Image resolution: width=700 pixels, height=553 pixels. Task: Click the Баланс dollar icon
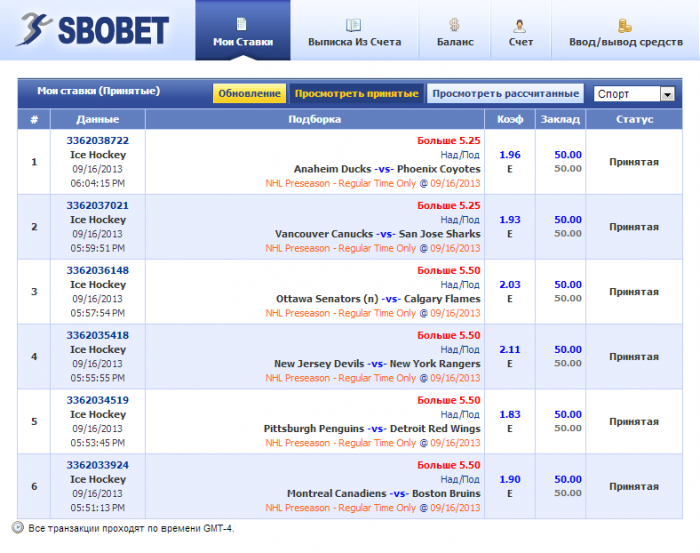pyautogui.click(x=454, y=25)
